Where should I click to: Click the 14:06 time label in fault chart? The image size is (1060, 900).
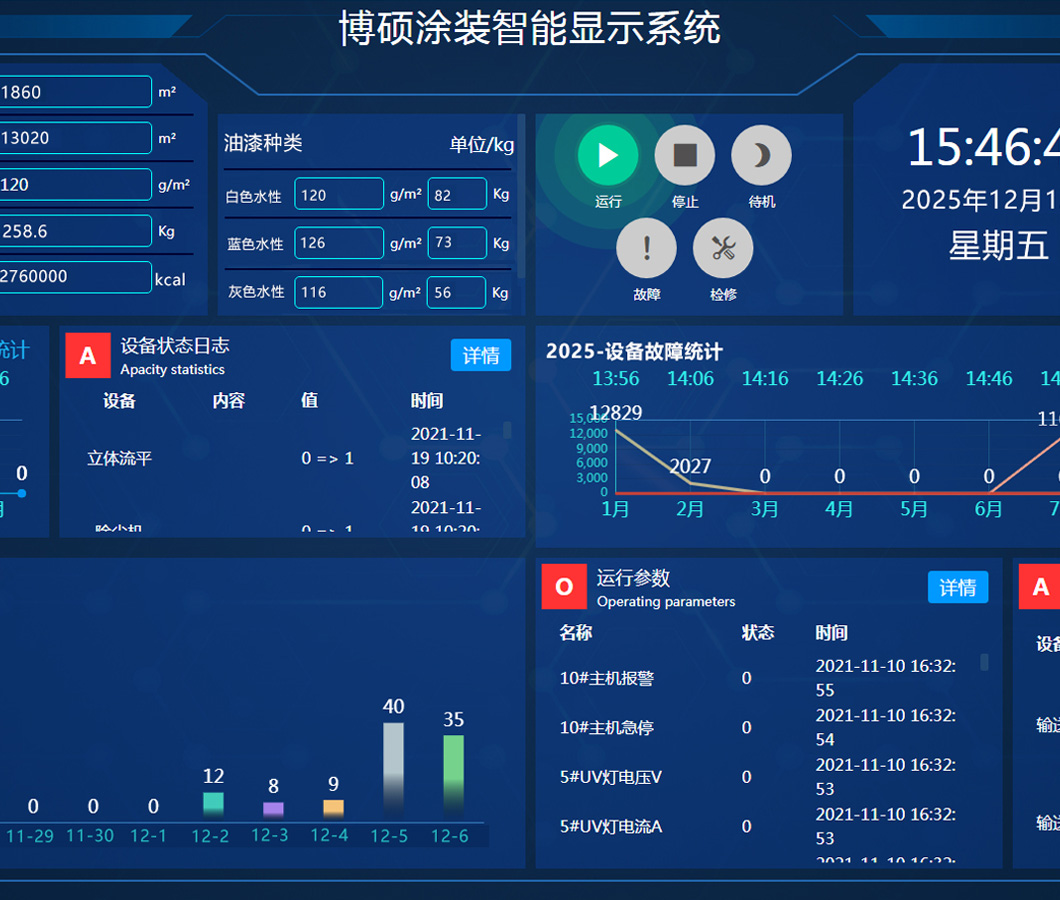(x=690, y=379)
